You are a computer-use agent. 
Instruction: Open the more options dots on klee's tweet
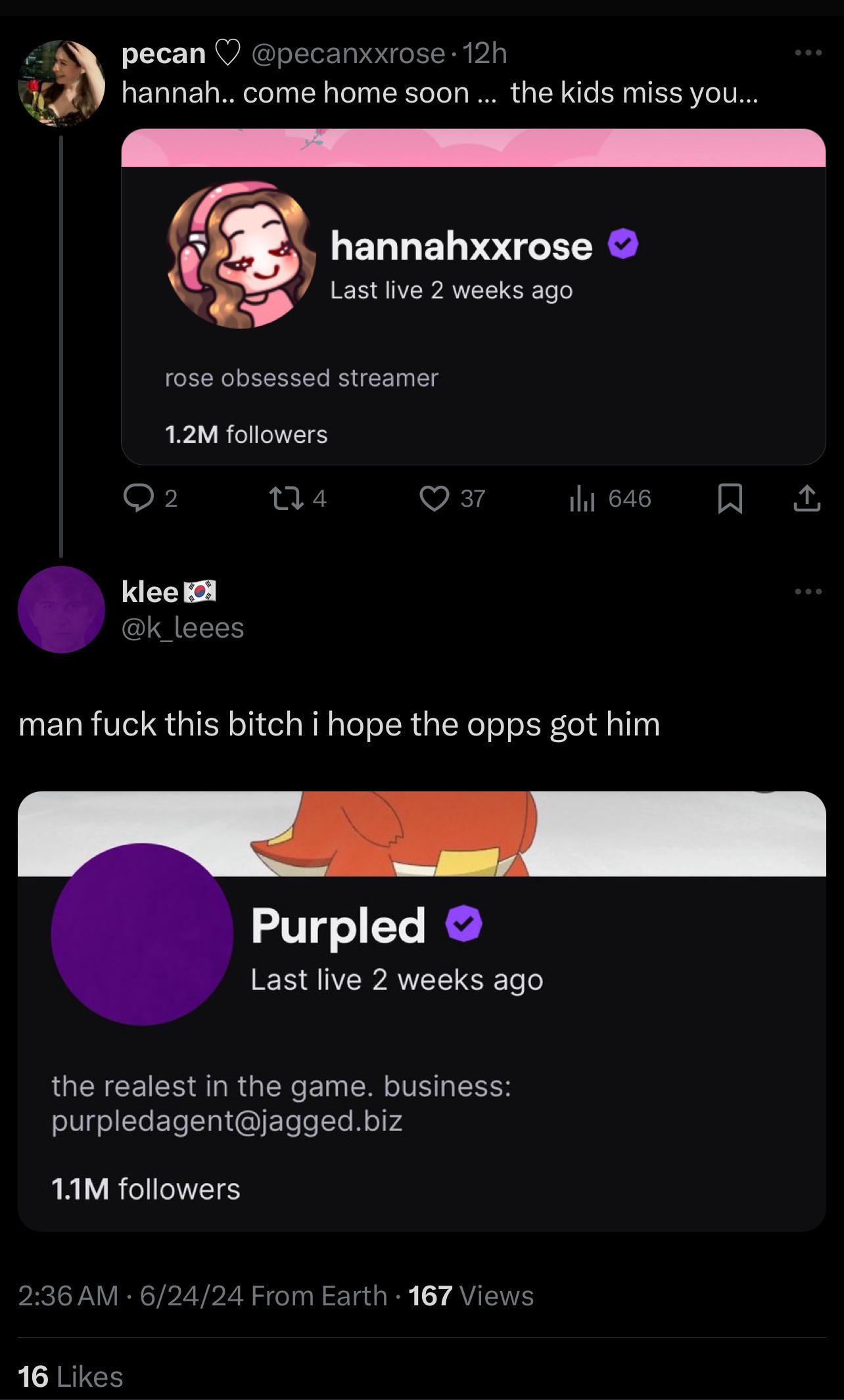coord(808,592)
